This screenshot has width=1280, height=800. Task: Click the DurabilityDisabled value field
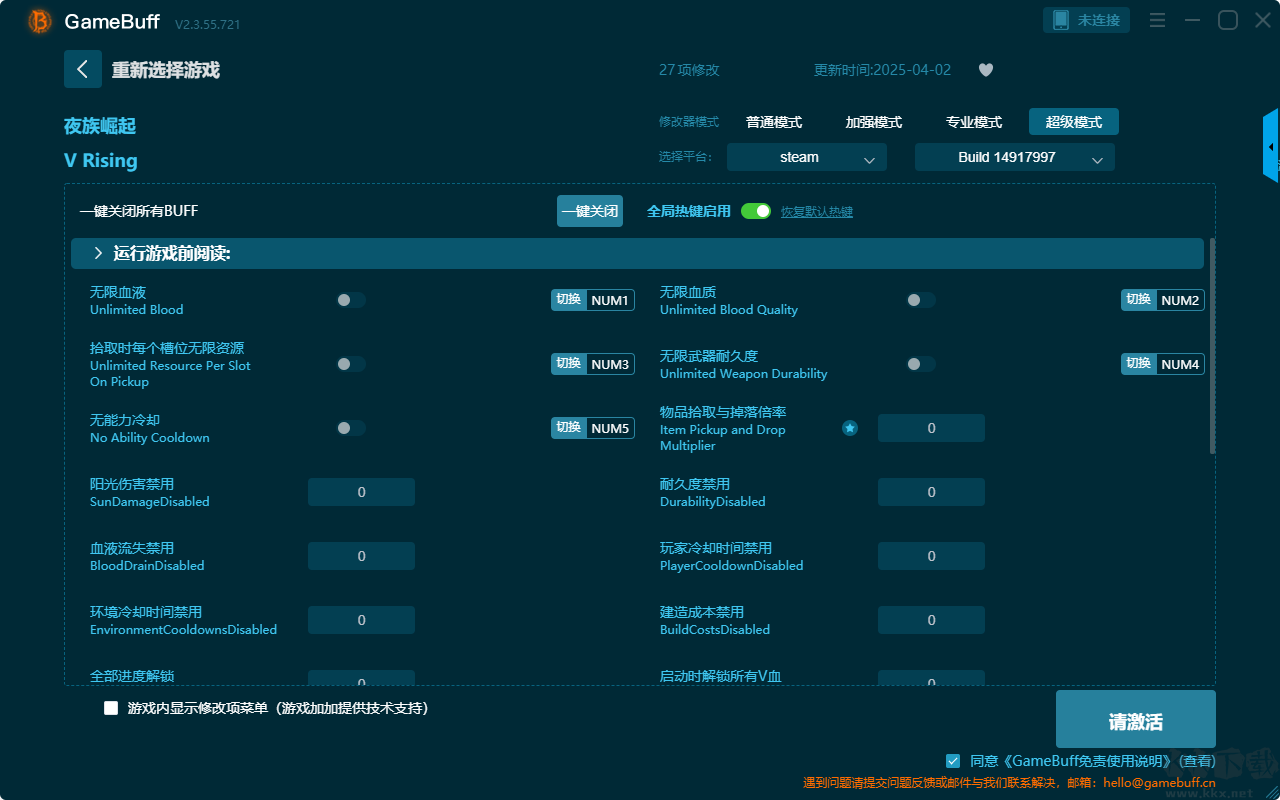(x=931, y=492)
